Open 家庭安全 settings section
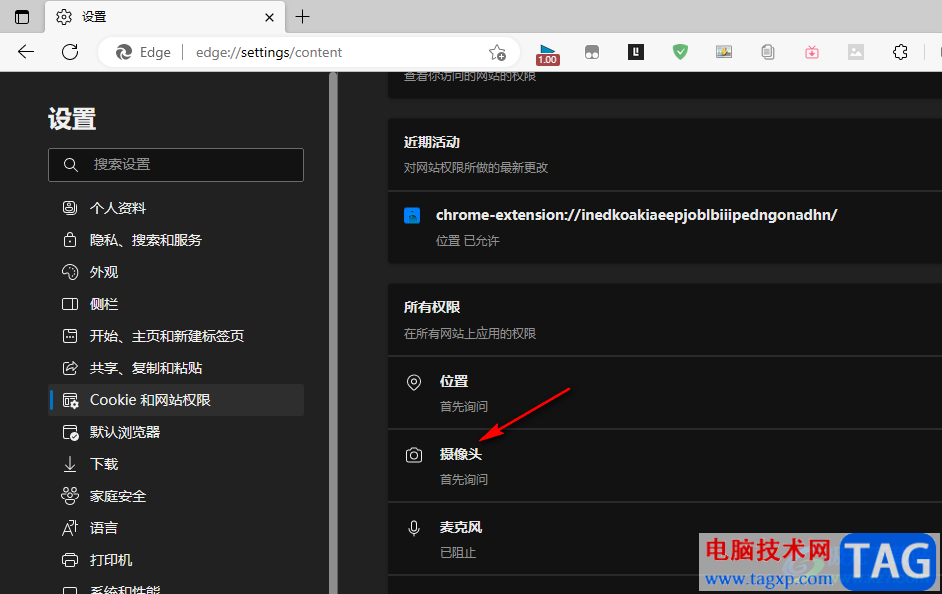The image size is (942, 594). pyautogui.click(x=176, y=496)
